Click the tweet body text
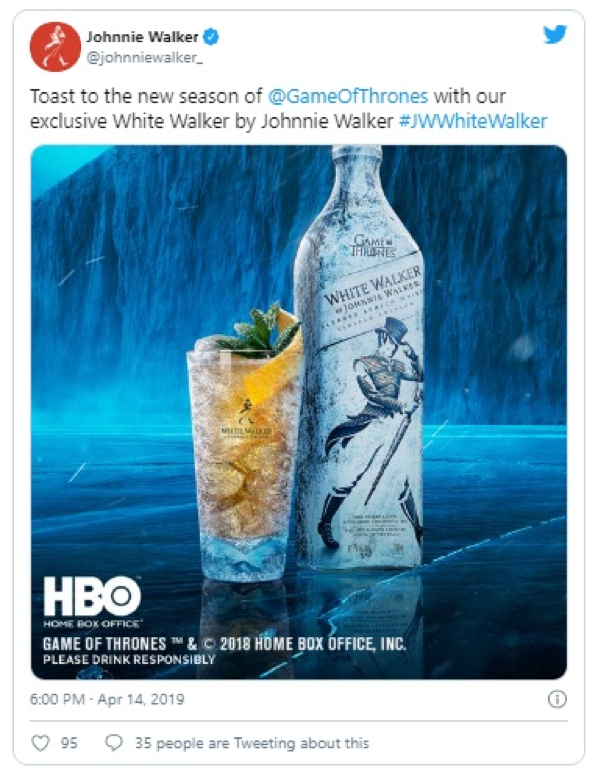The image size is (598, 778). pyautogui.click(x=288, y=109)
